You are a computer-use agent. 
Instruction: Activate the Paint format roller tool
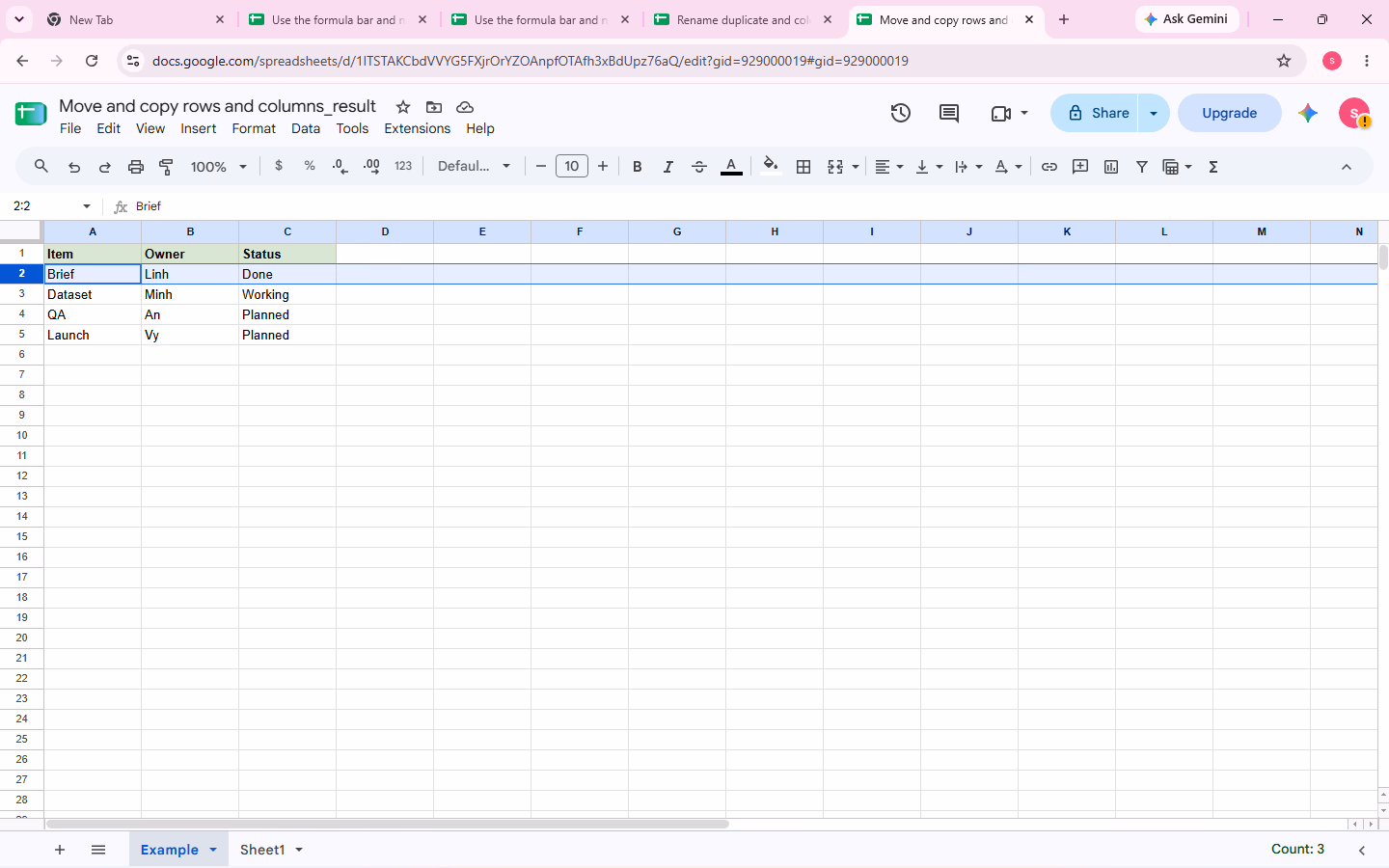(x=167, y=167)
